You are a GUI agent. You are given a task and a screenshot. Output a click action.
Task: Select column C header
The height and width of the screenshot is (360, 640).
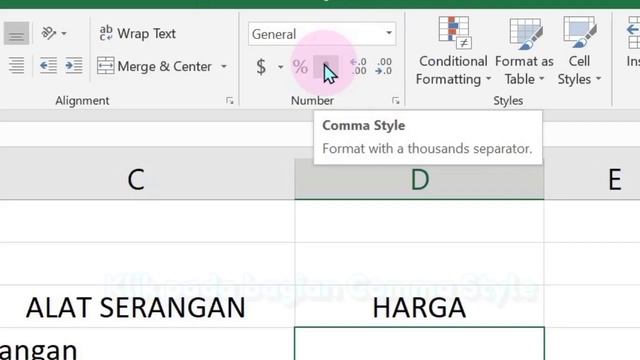(136, 179)
